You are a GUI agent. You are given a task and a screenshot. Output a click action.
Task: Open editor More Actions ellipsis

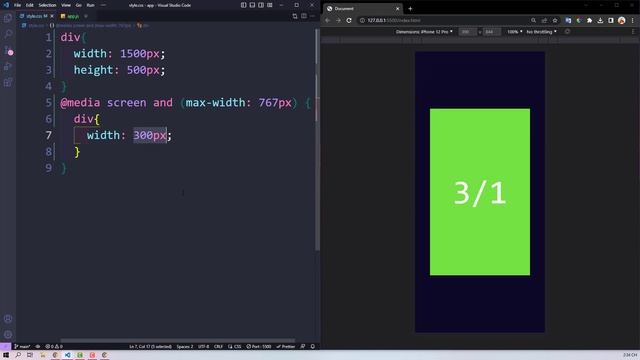(313, 16)
